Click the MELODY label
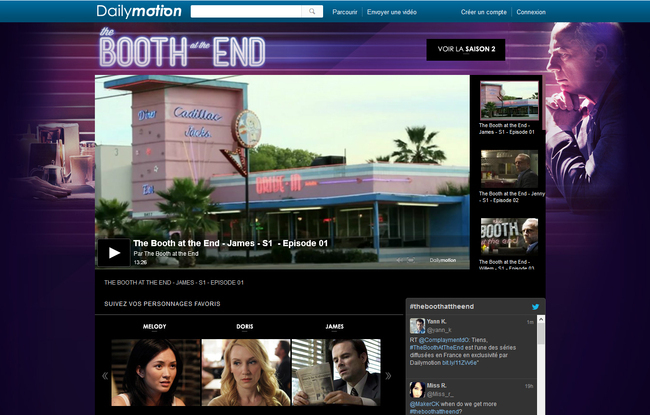Screen dimensions: 650x415 [154, 327]
